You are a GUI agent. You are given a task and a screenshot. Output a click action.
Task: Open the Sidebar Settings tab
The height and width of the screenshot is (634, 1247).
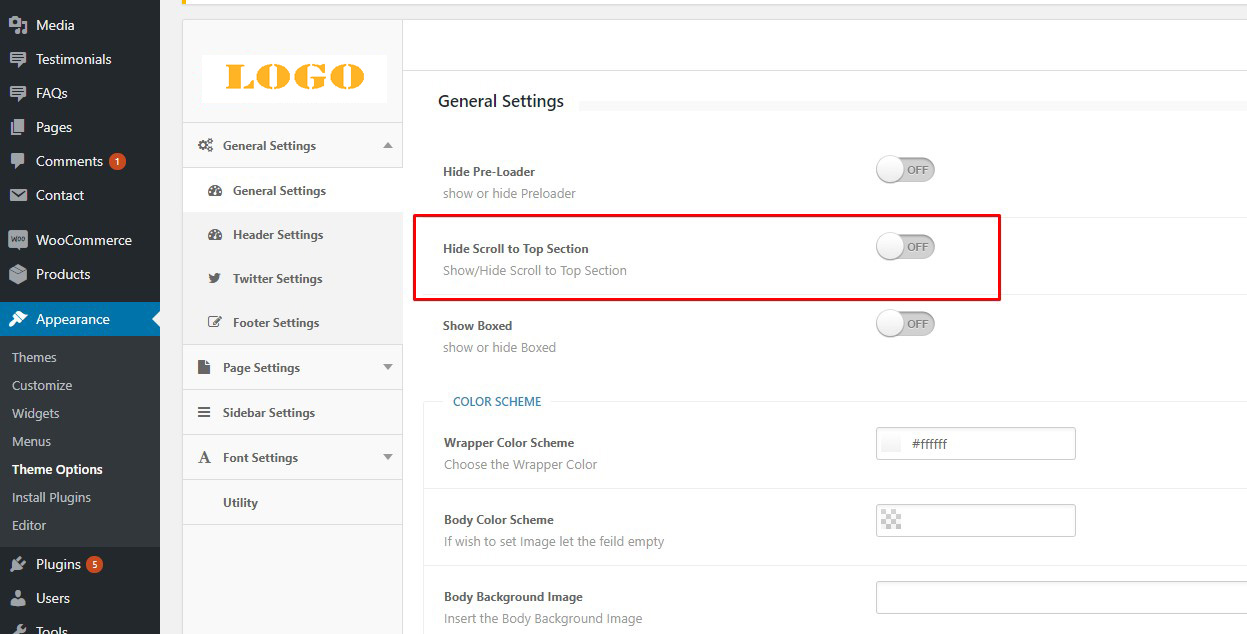click(268, 413)
